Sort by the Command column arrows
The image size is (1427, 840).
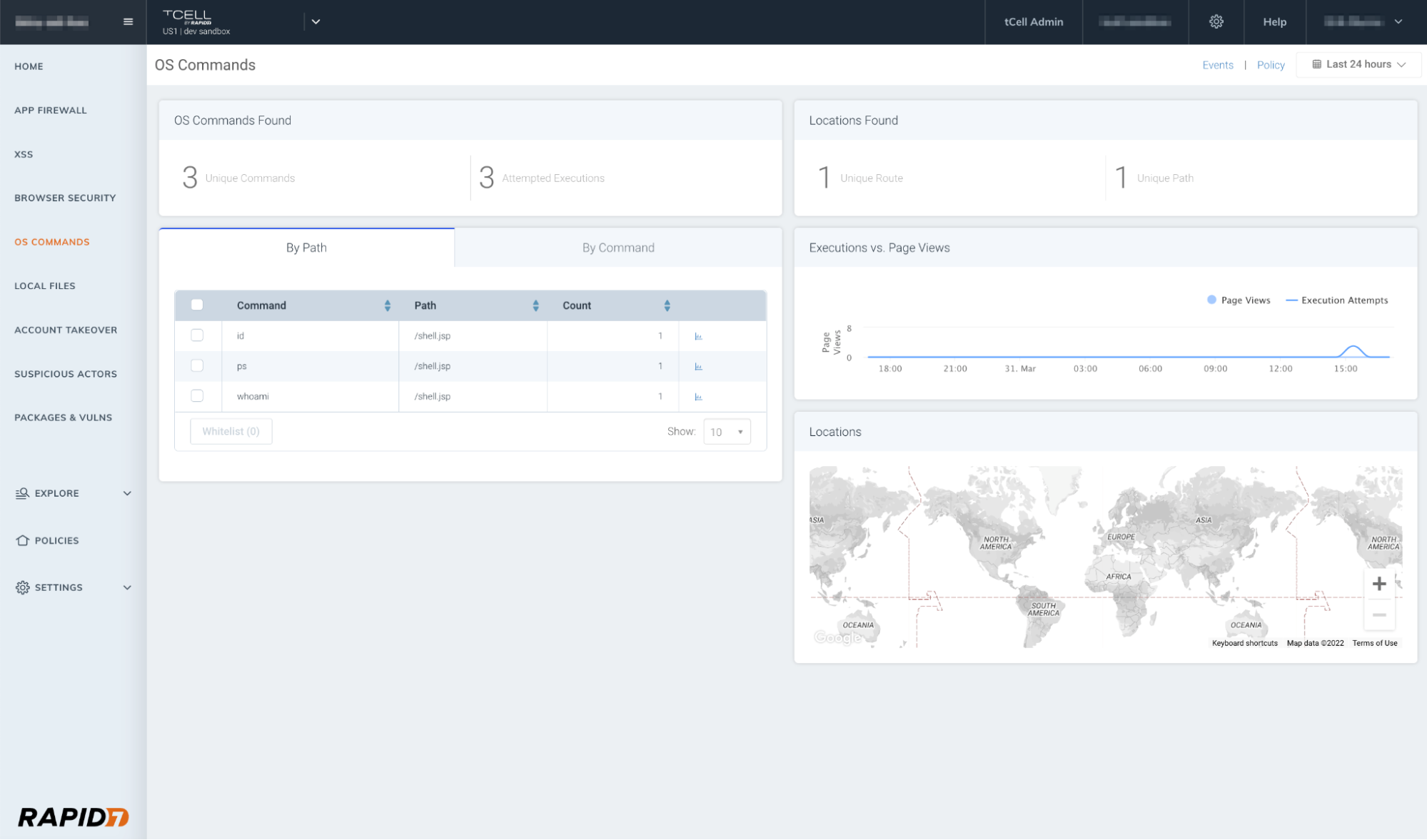387,305
